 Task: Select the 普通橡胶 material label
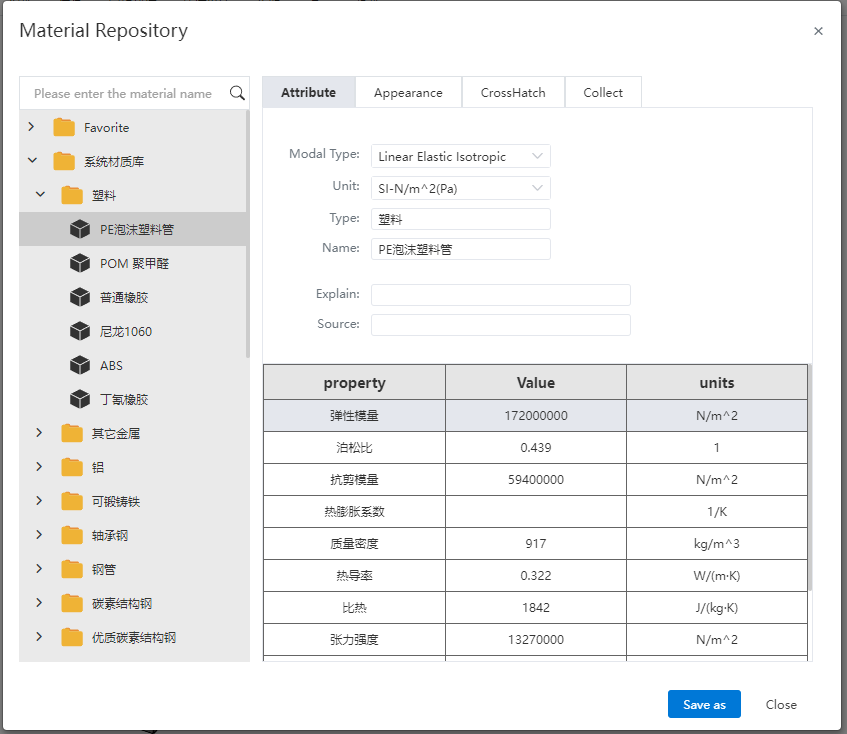124,298
